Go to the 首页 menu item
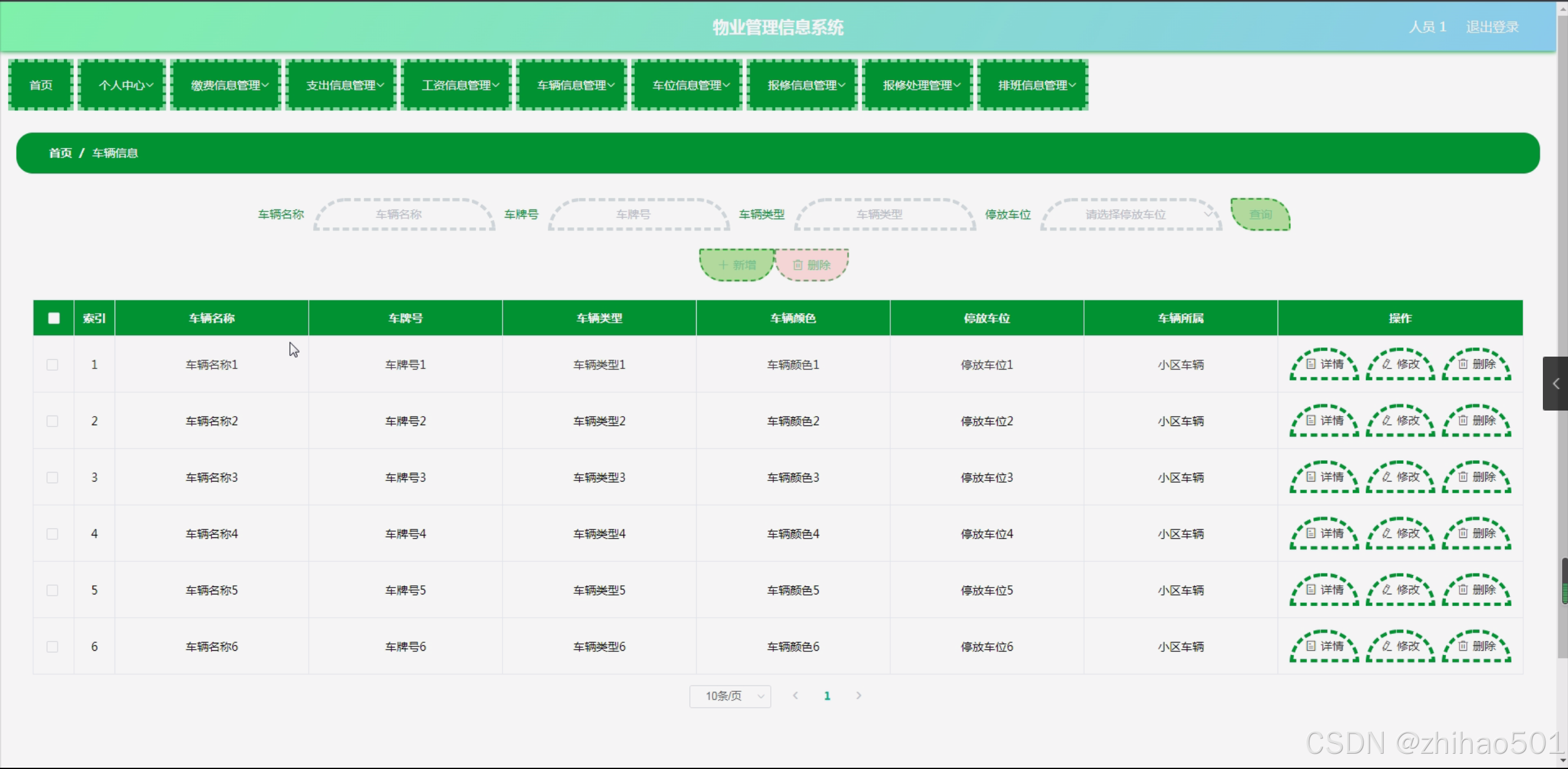Screen dimensions: 1568x769 pos(41,85)
